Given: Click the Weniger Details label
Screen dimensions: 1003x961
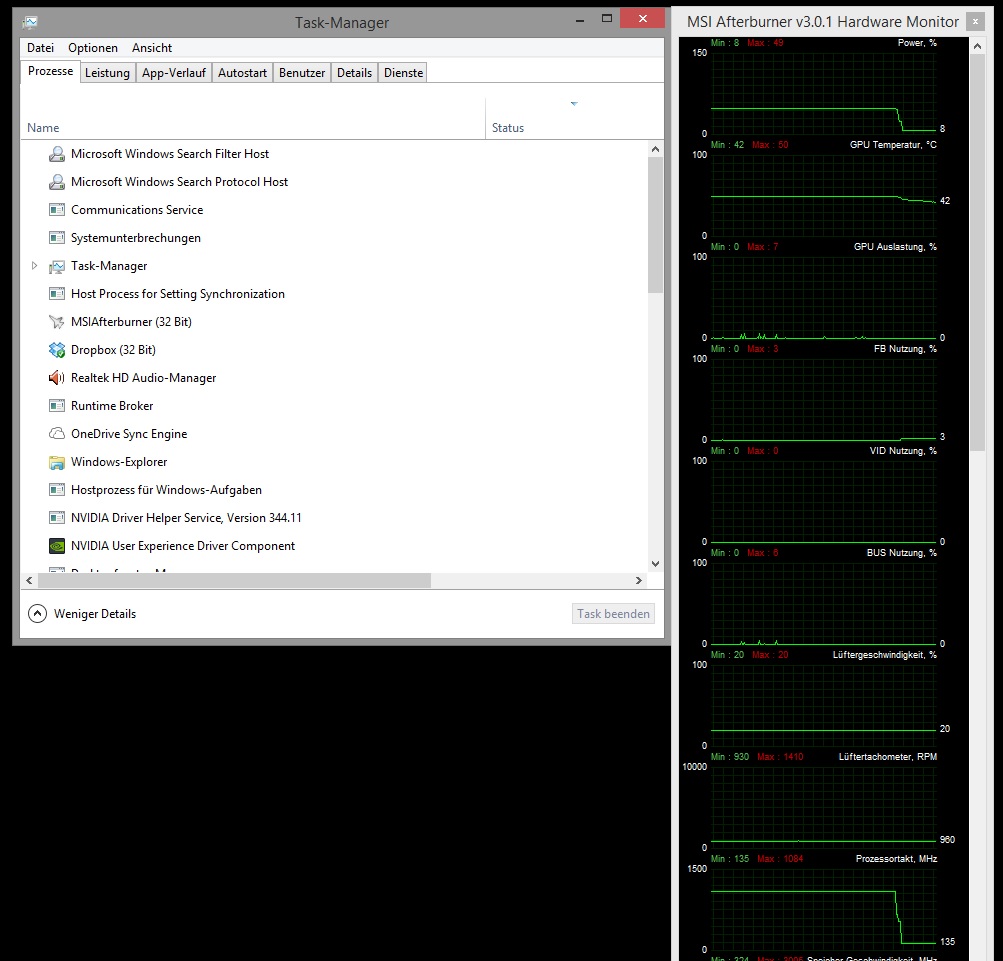Looking at the screenshot, I should [x=95, y=614].
